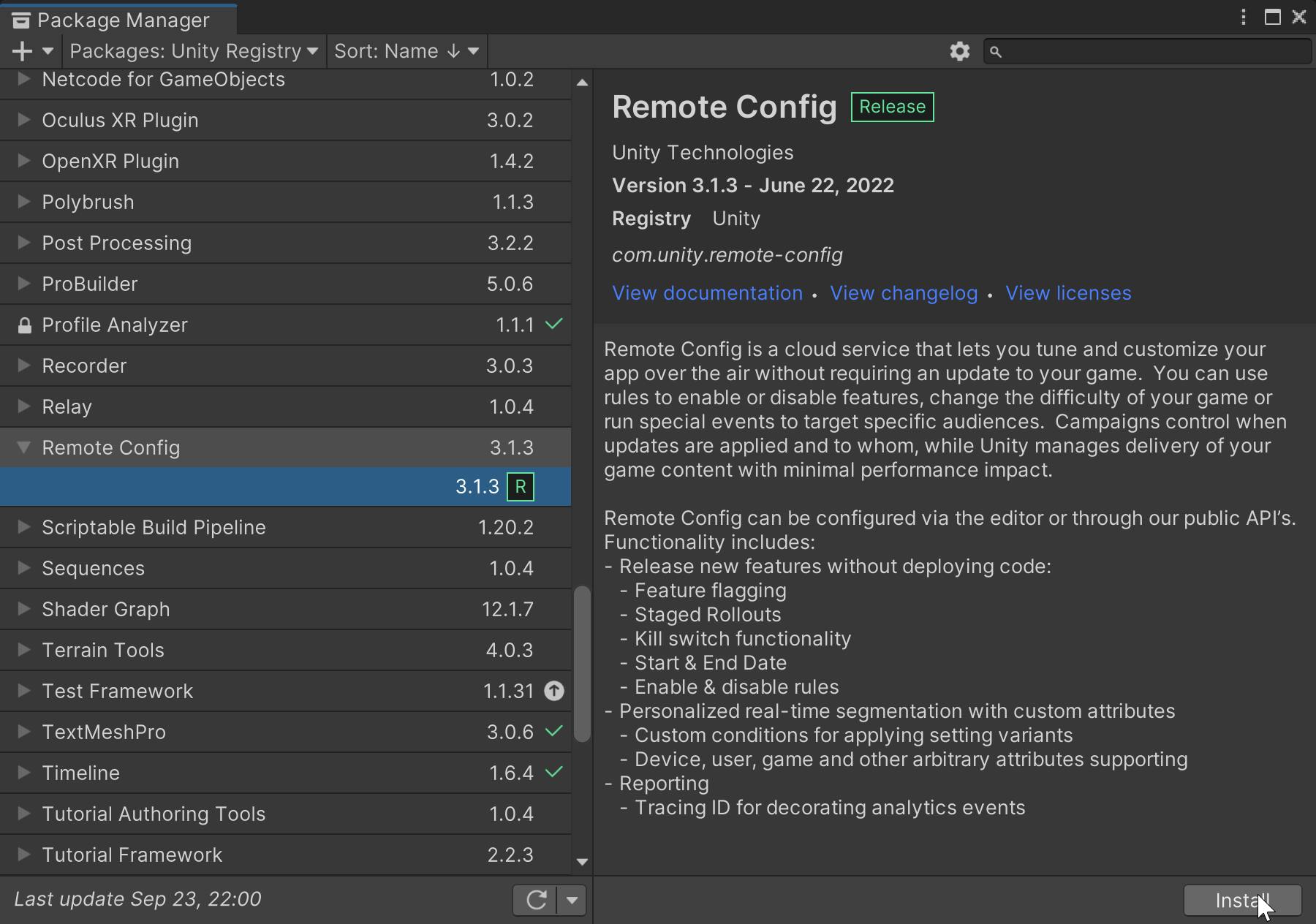
Task: Expand Recorder versions
Action: point(23,365)
